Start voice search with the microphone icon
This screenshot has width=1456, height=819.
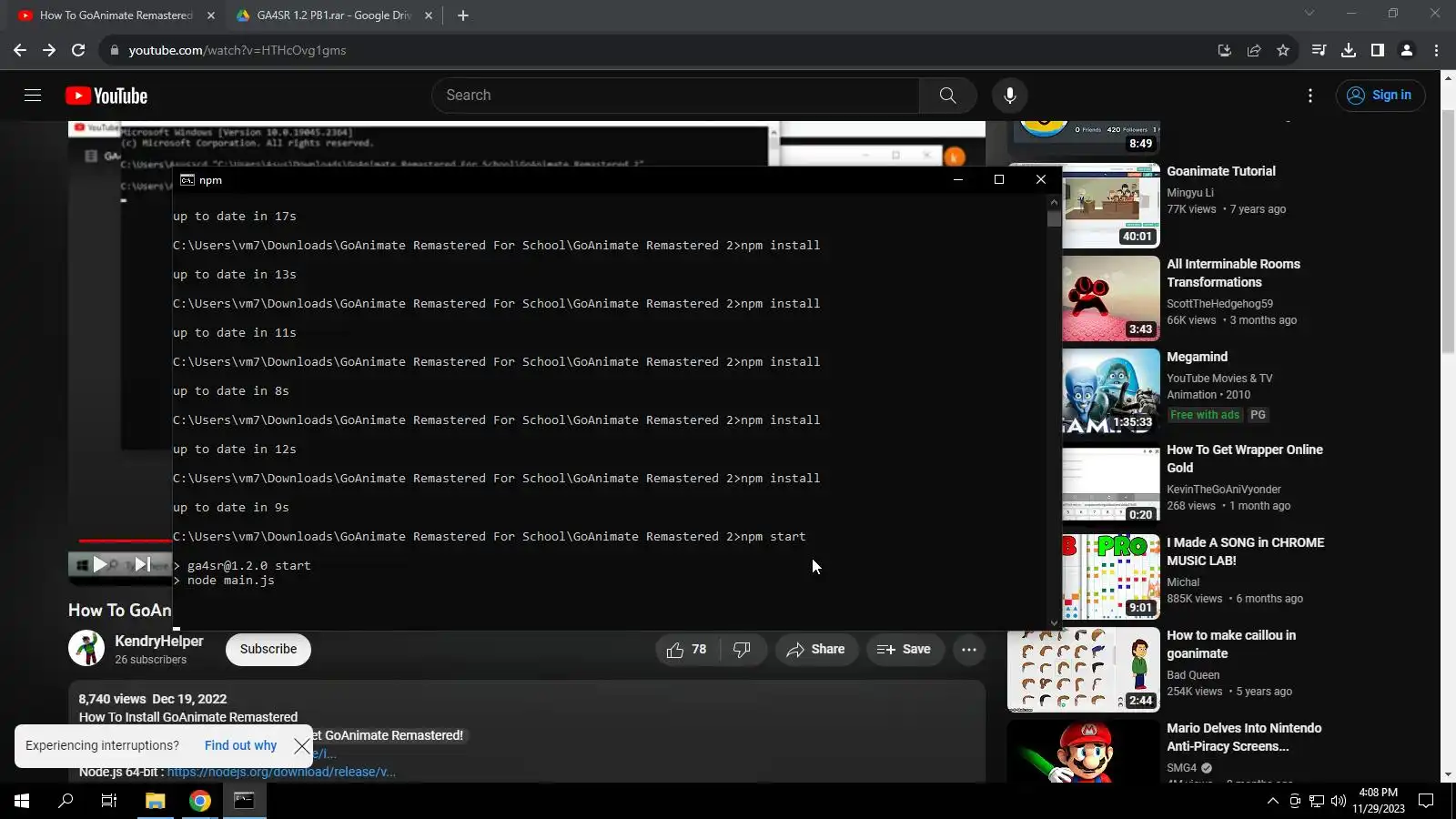(1009, 96)
